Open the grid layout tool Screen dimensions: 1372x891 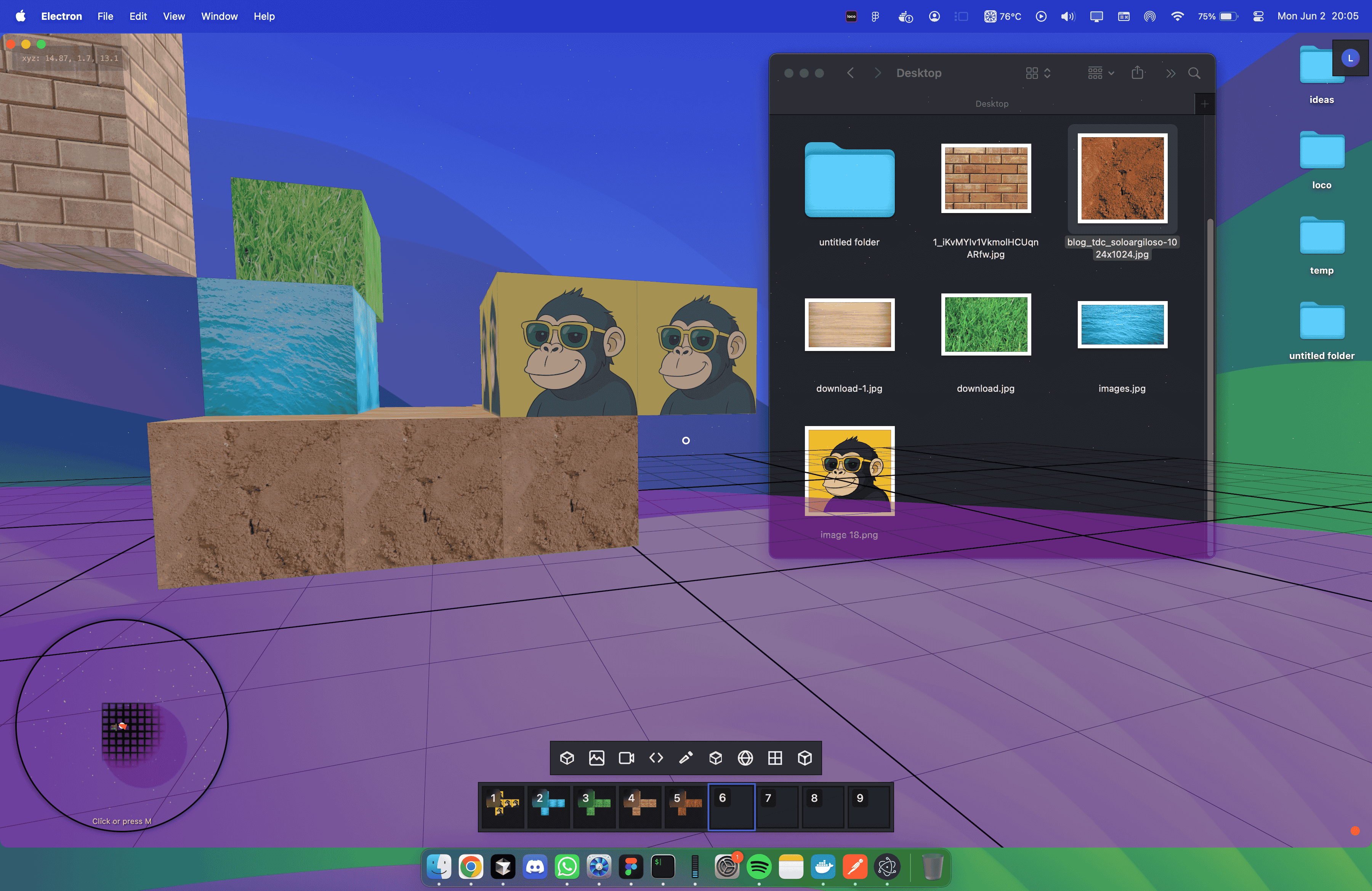click(775, 758)
